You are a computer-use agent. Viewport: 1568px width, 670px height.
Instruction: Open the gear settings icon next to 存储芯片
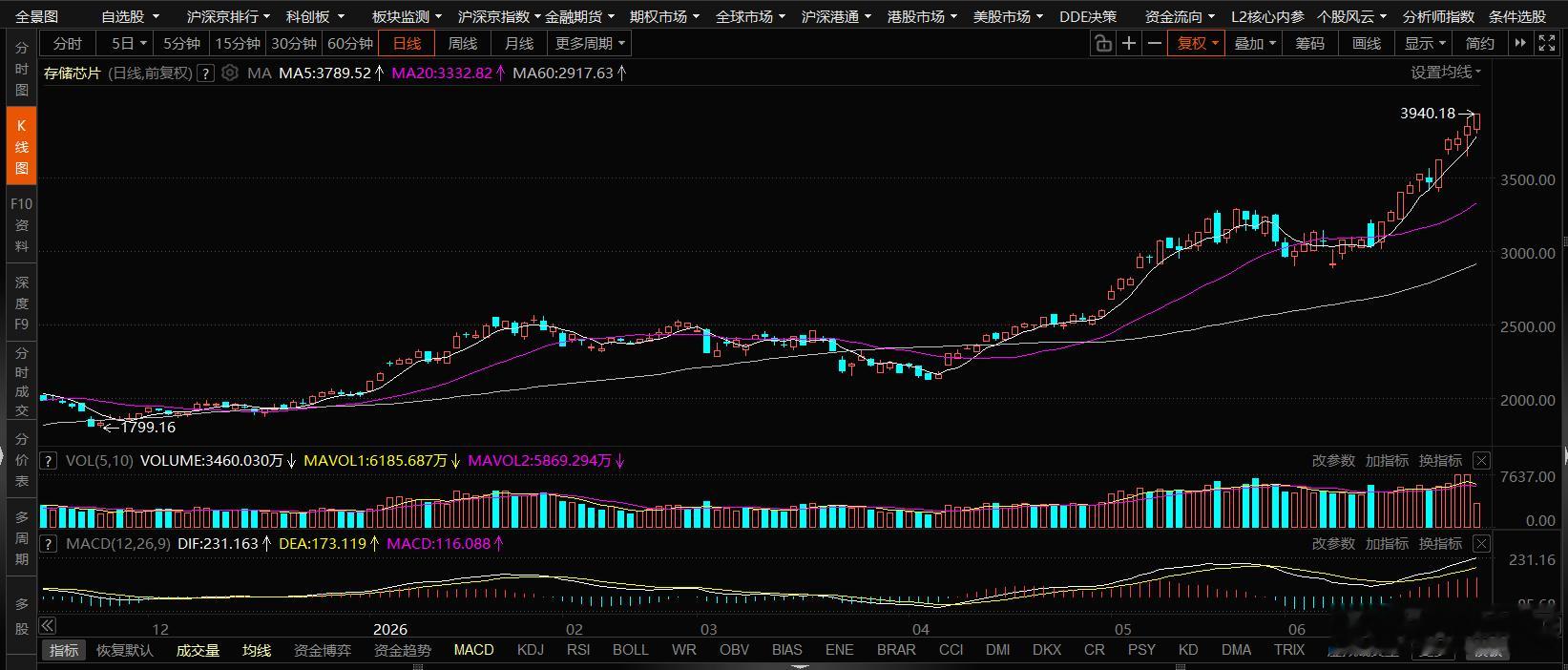[x=230, y=73]
